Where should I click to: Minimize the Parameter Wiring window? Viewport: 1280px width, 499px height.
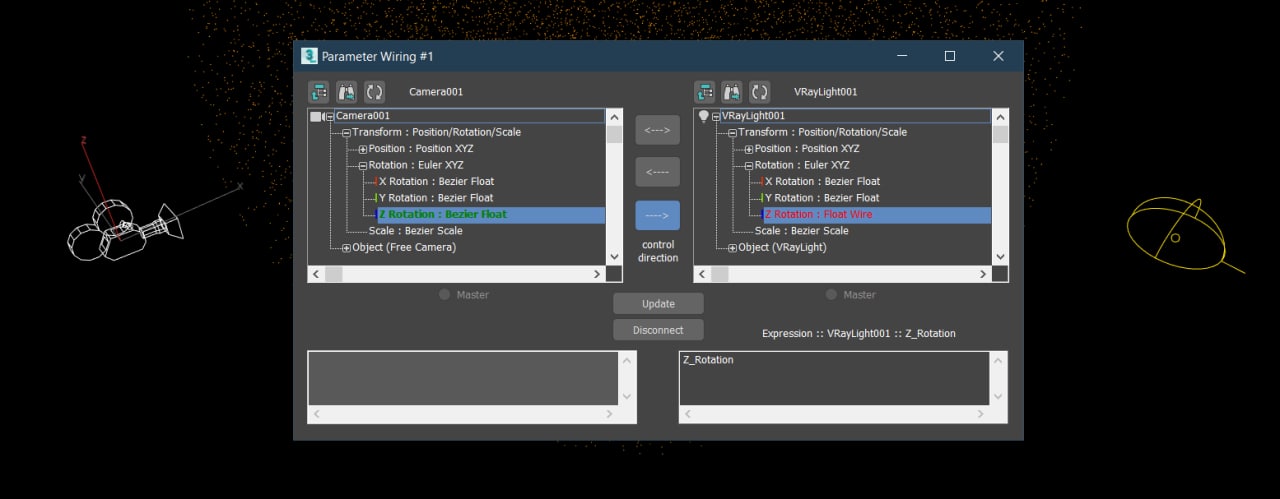[x=902, y=56]
